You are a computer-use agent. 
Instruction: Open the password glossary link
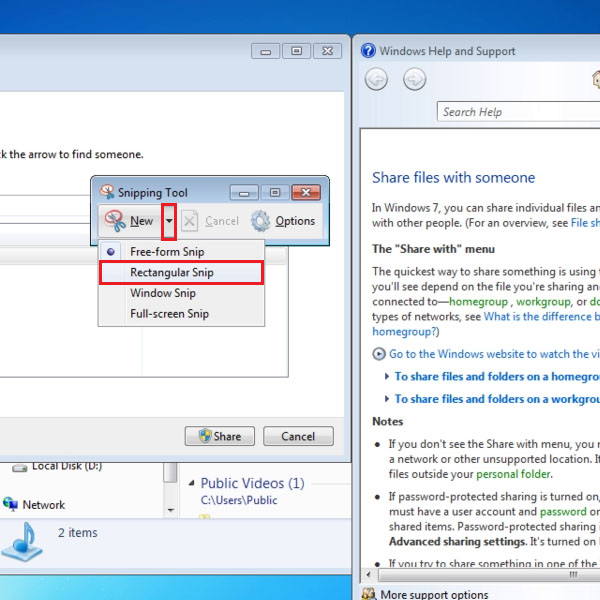563,512
